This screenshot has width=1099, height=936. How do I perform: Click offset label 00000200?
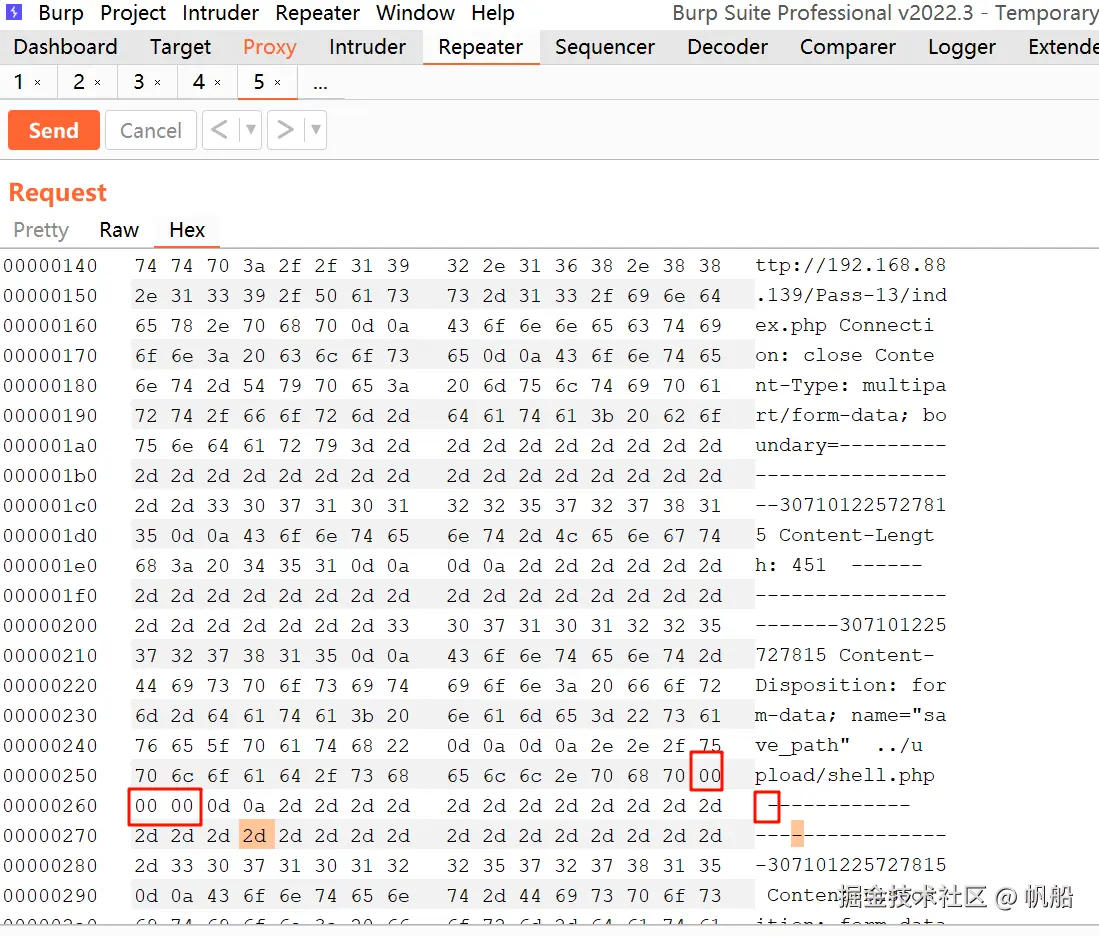(x=50, y=625)
